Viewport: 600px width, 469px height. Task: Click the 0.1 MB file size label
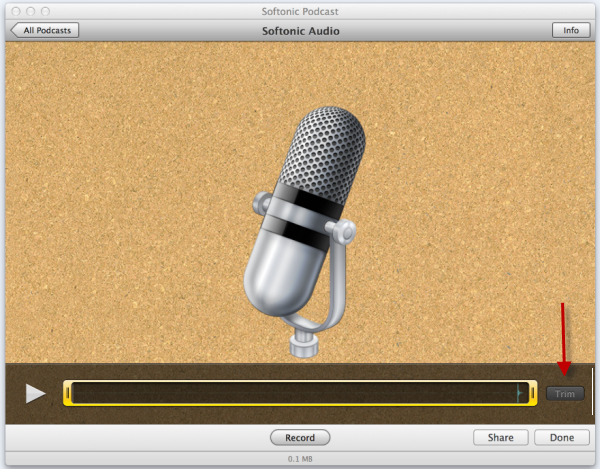click(301, 459)
